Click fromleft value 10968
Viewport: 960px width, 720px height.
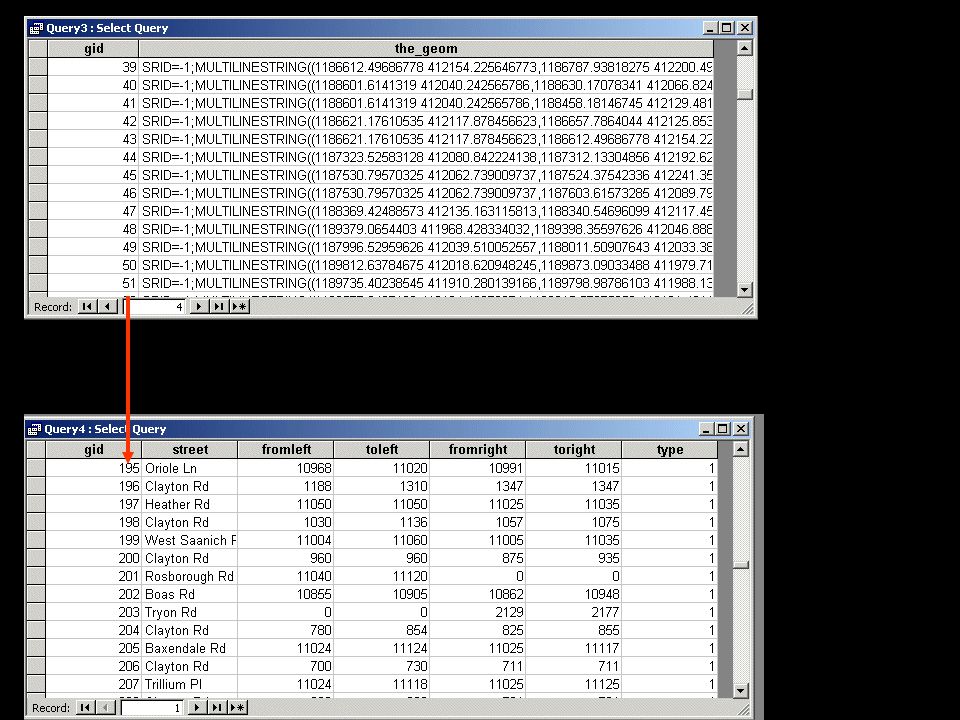(286, 468)
